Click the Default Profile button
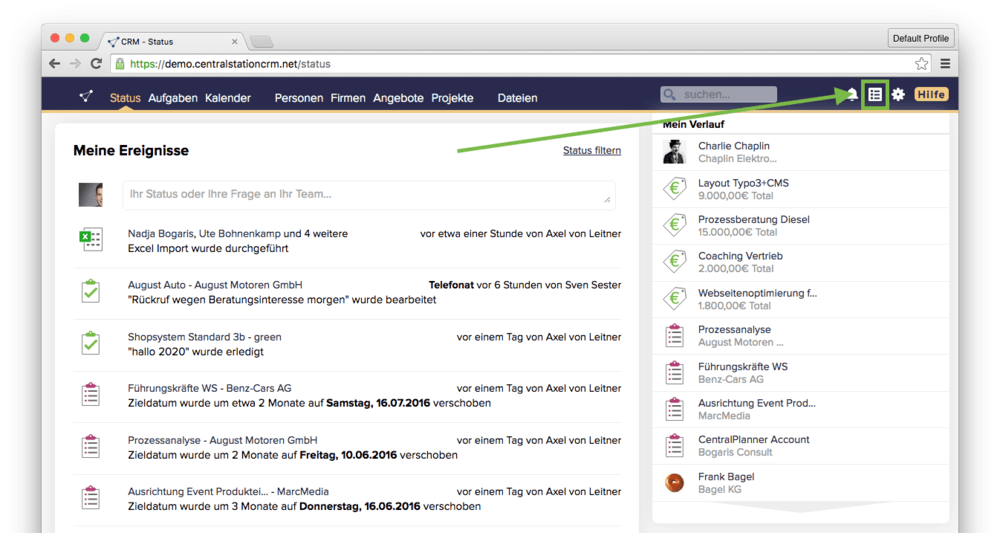1000x533 pixels. pos(921,38)
